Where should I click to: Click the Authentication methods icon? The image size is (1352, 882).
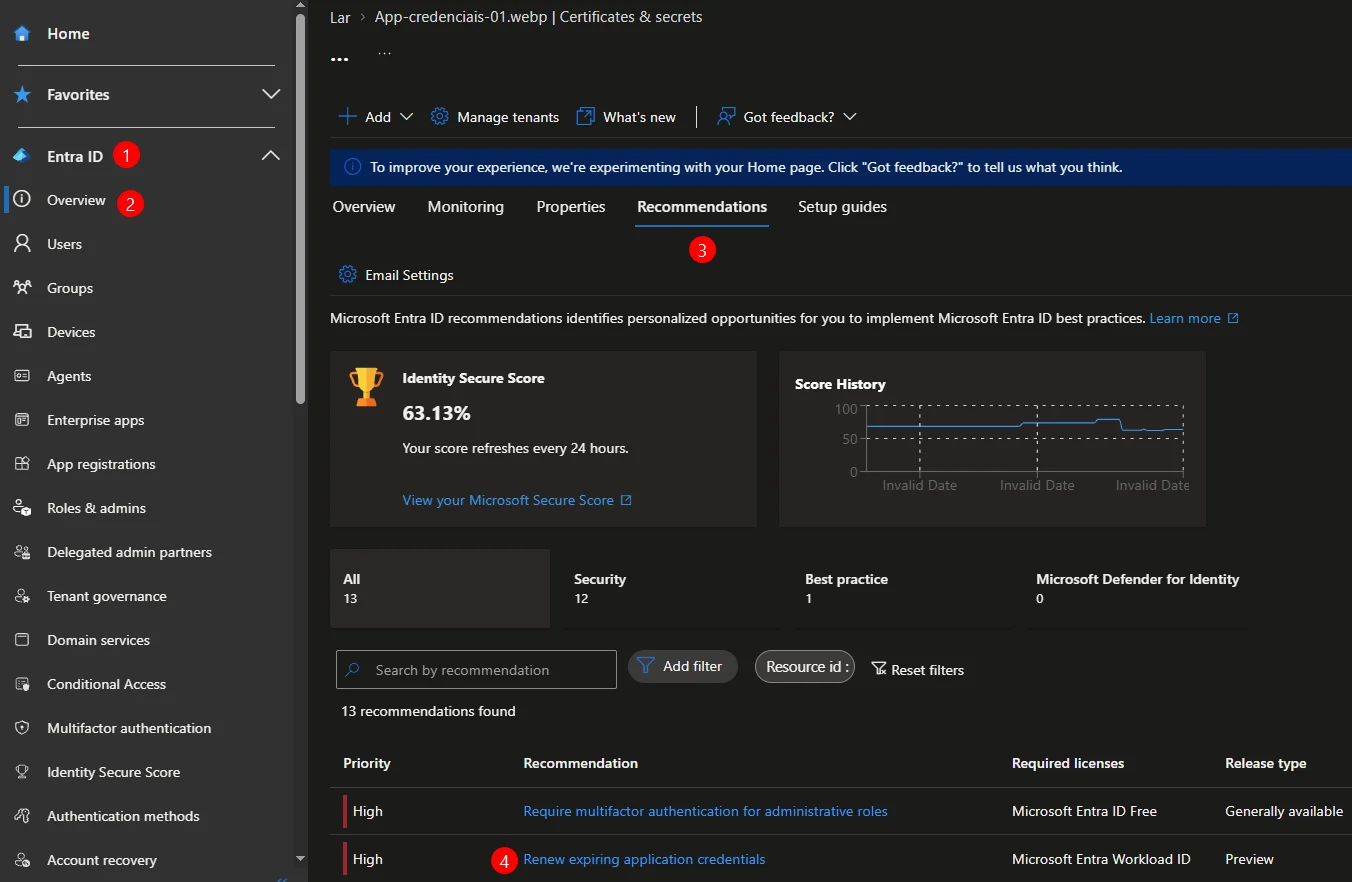tap(22, 816)
